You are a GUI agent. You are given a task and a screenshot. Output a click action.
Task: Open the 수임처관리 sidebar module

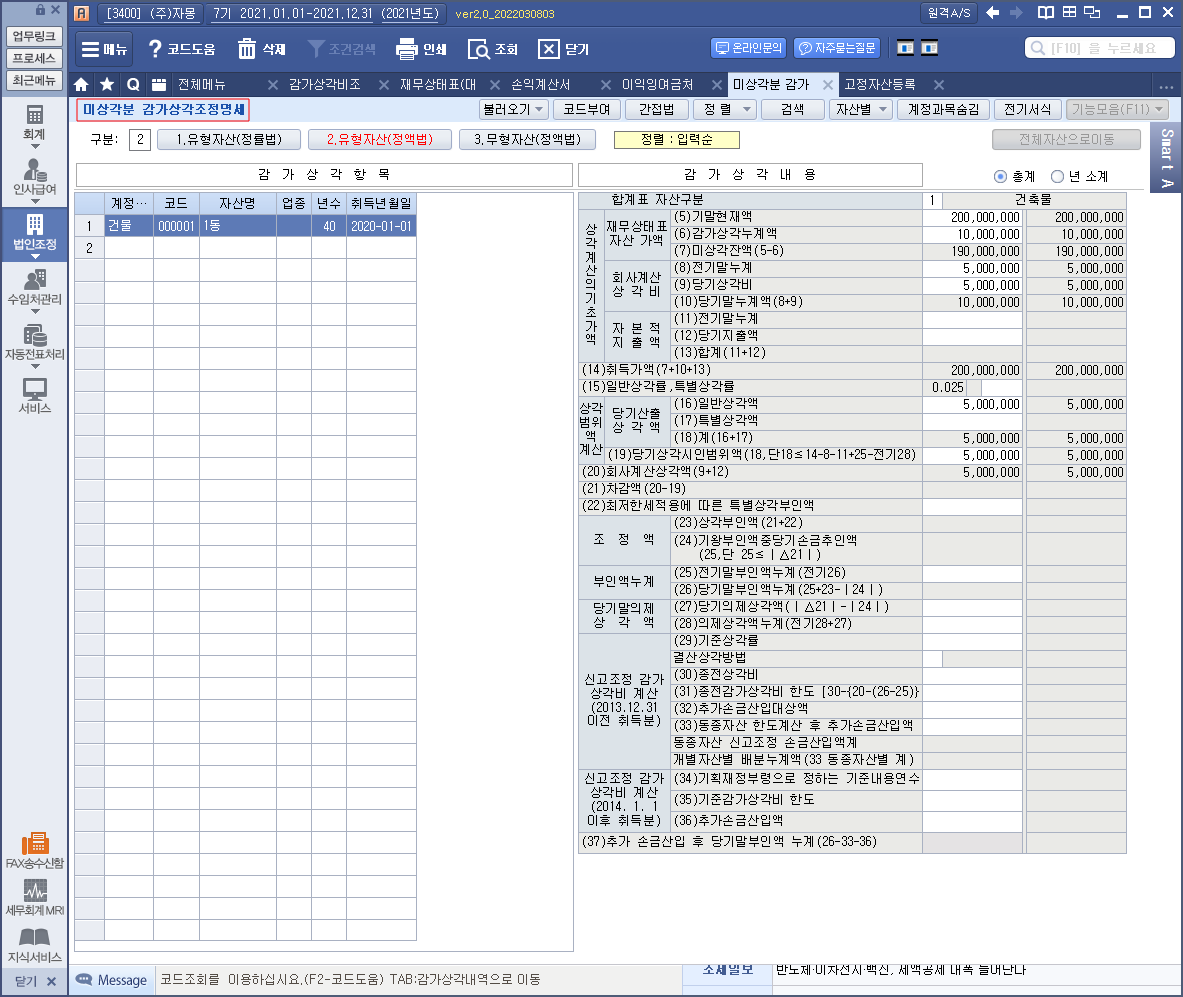coord(34,288)
